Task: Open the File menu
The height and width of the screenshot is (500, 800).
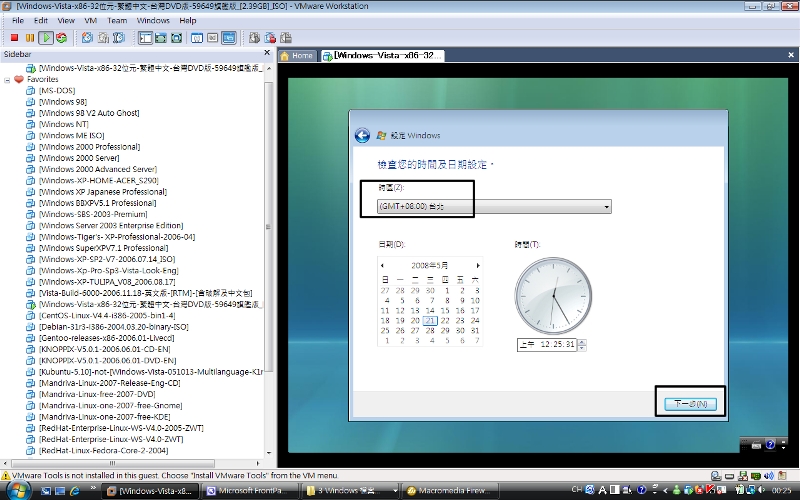Action: click(18, 20)
